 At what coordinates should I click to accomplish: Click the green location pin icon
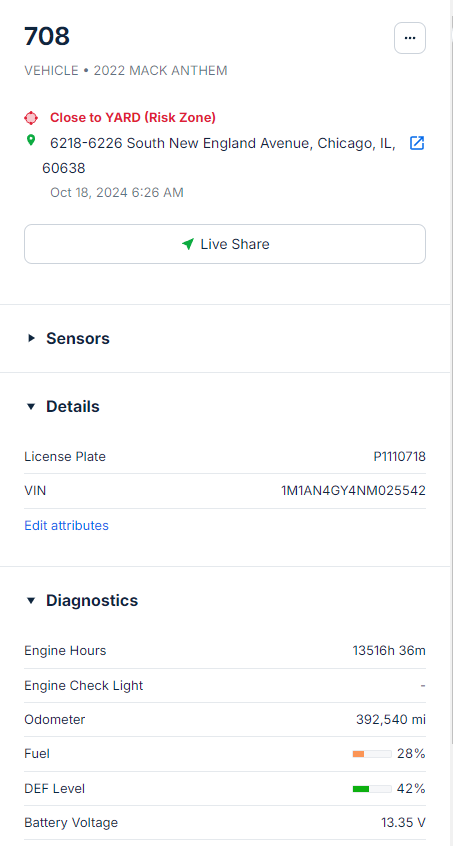(x=31, y=140)
